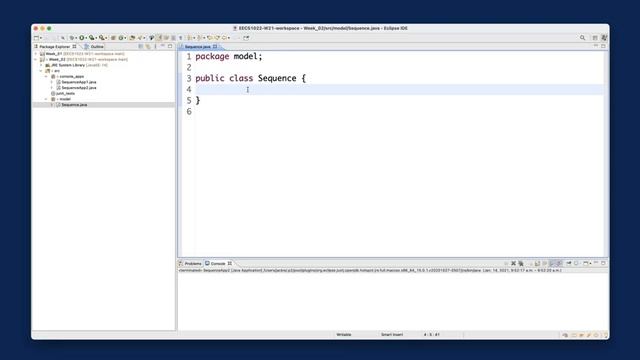Viewport: 640px width, 360px height.
Task: Click the New file wizard icon in toolbar
Action: click(x=36, y=38)
